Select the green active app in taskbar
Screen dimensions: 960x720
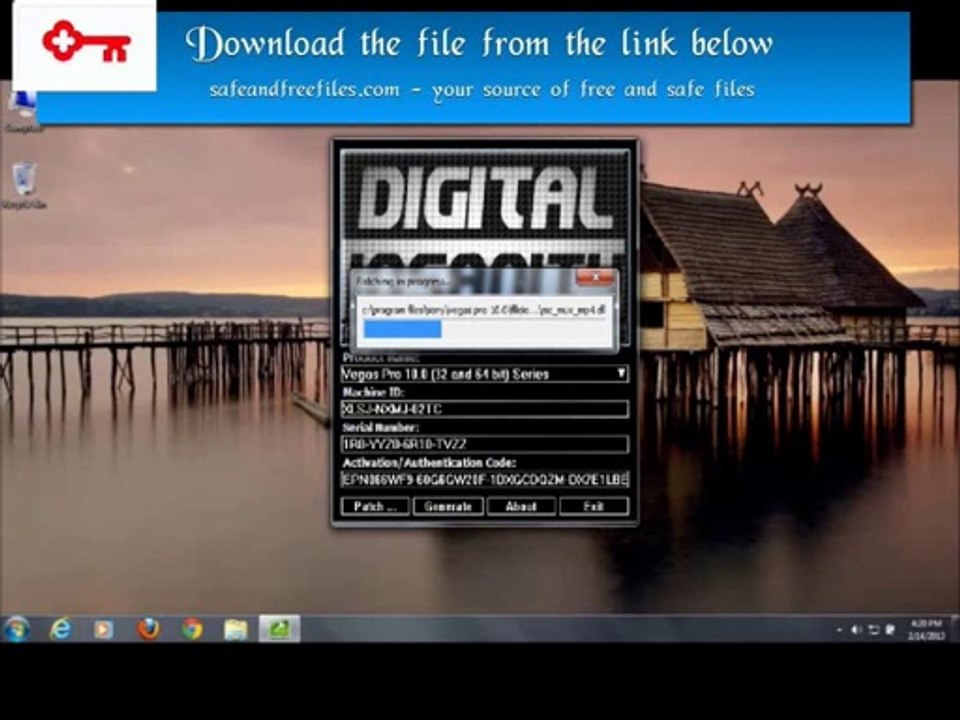(x=279, y=629)
